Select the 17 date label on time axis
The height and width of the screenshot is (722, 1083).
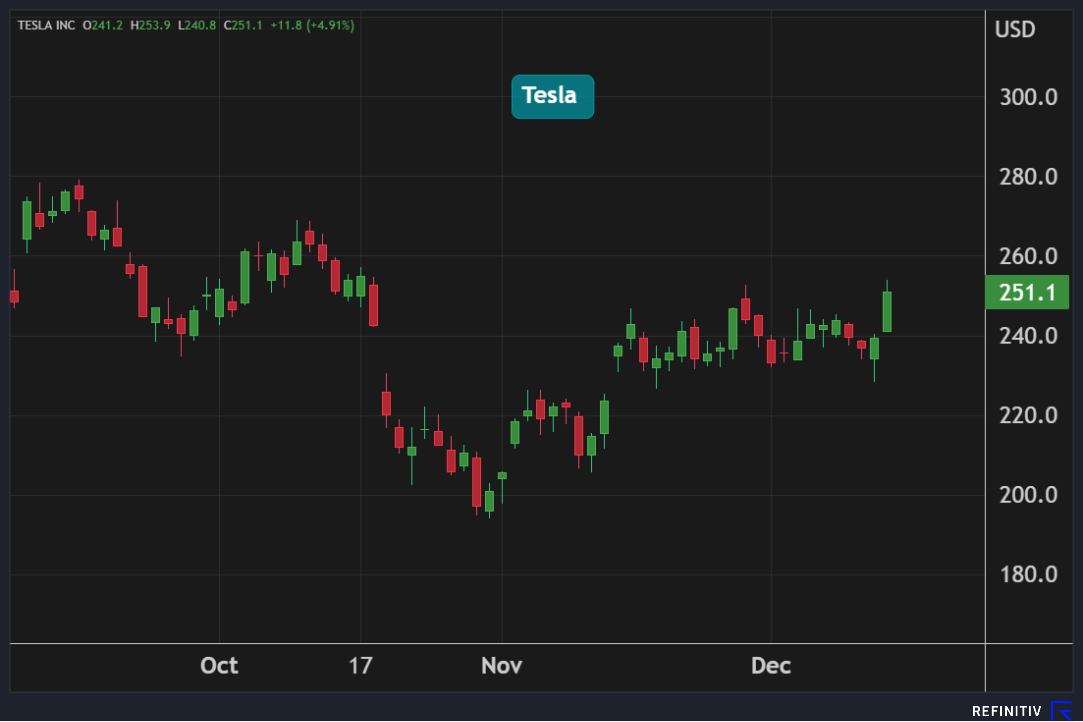pyautogui.click(x=360, y=666)
